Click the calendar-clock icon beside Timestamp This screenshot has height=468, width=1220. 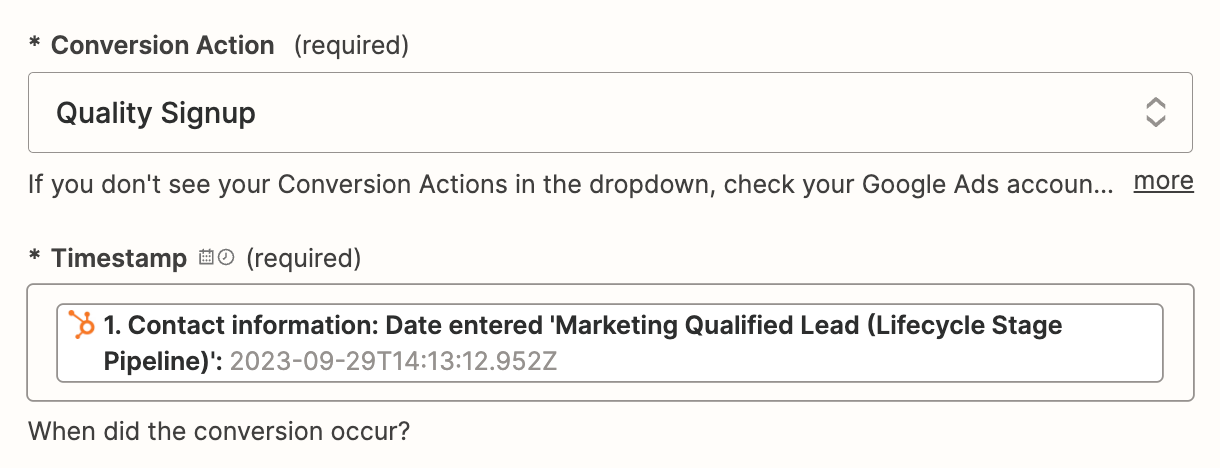[x=216, y=258]
